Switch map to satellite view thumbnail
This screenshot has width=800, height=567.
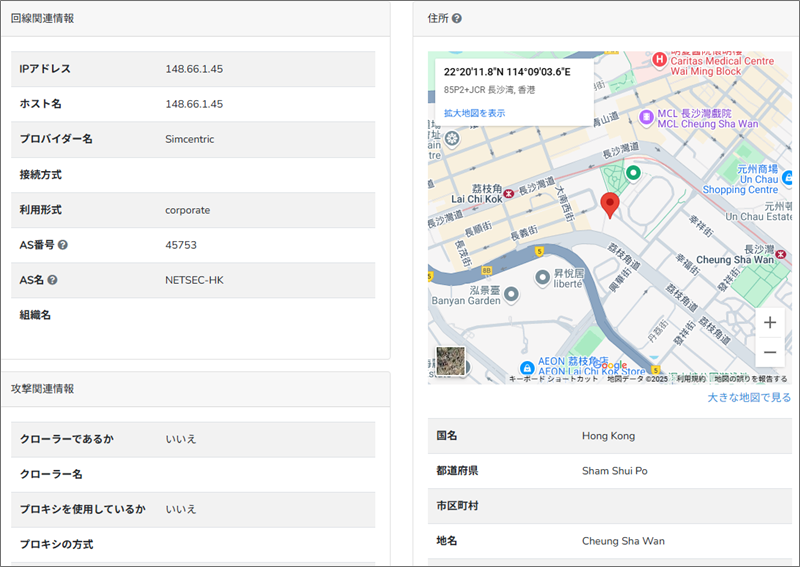pyautogui.click(x=451, y=361)
